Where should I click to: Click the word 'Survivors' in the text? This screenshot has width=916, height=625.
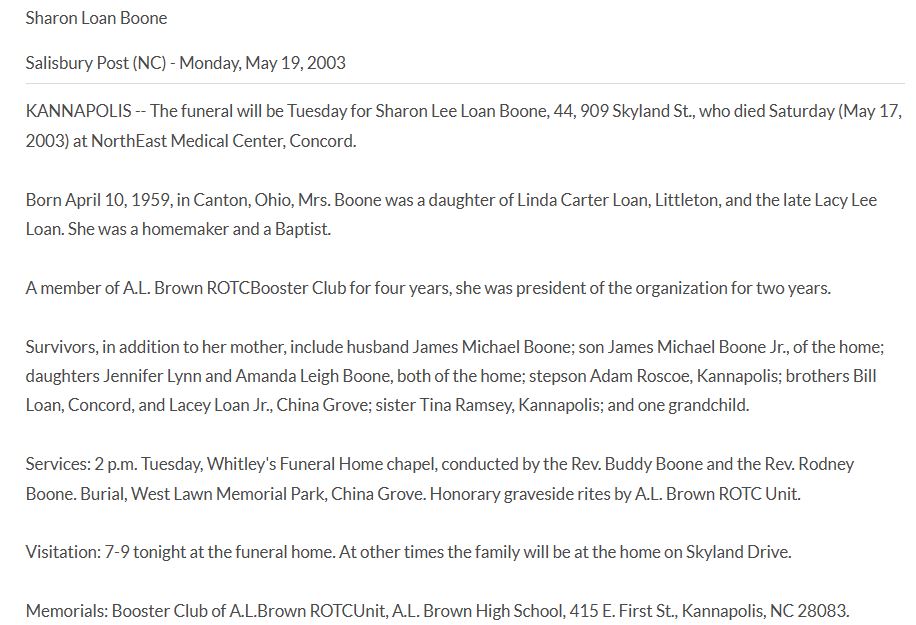[61, 347]
